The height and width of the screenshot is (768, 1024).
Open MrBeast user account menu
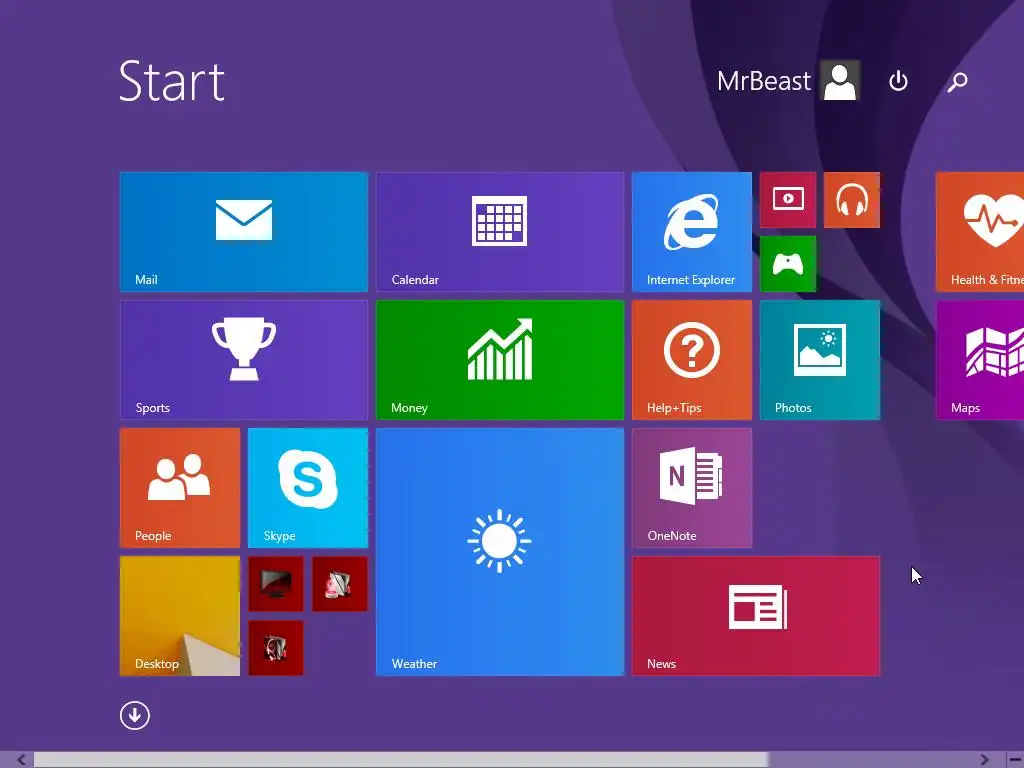coord(788,81)
